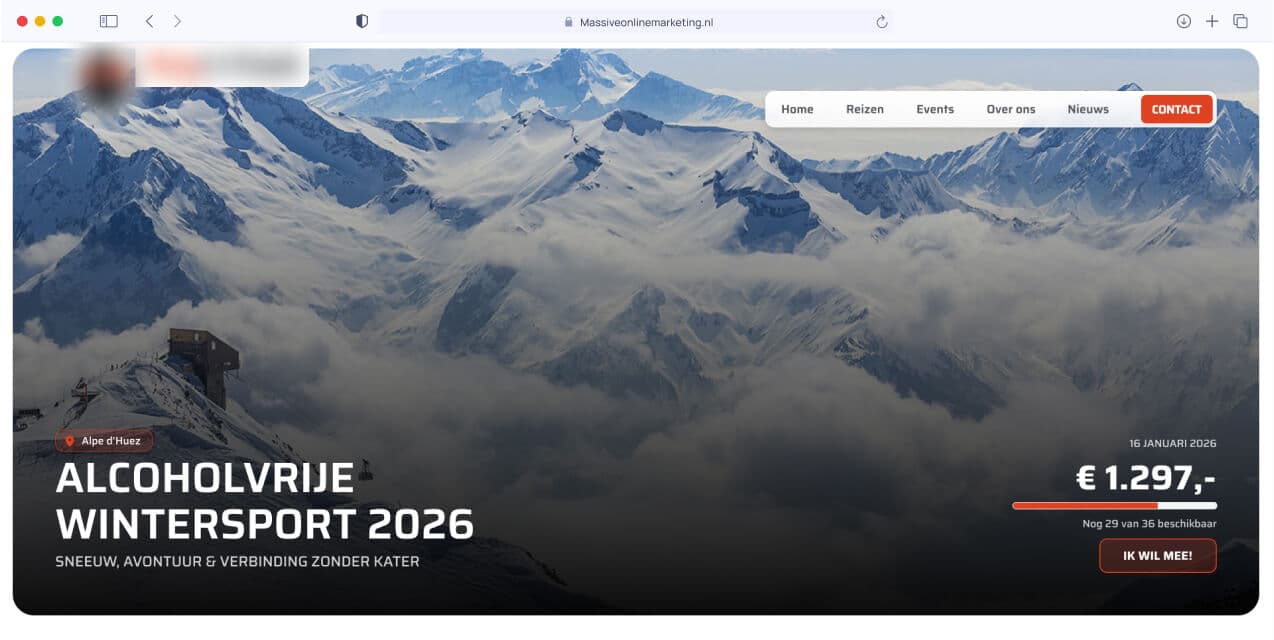Viewport: 1274px width, 640px height.
Task: Go back with the left arrow
Action: (149, 21)
